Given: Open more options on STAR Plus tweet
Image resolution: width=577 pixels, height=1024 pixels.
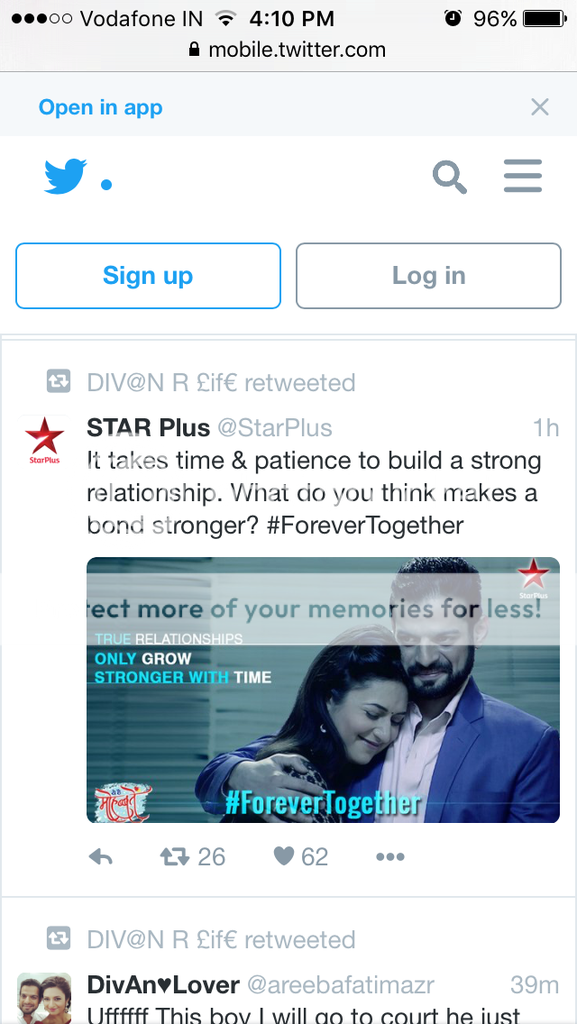Looking at the screenshot, I should coord(390,857).
